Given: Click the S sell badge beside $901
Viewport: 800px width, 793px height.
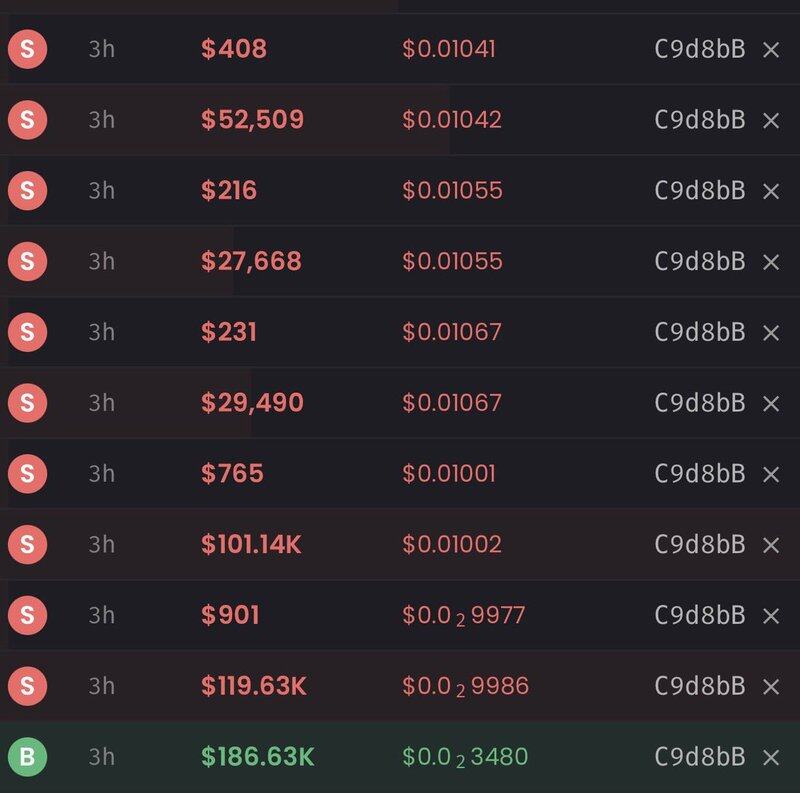Looking at the screenshot, I should tap(27, 616).
